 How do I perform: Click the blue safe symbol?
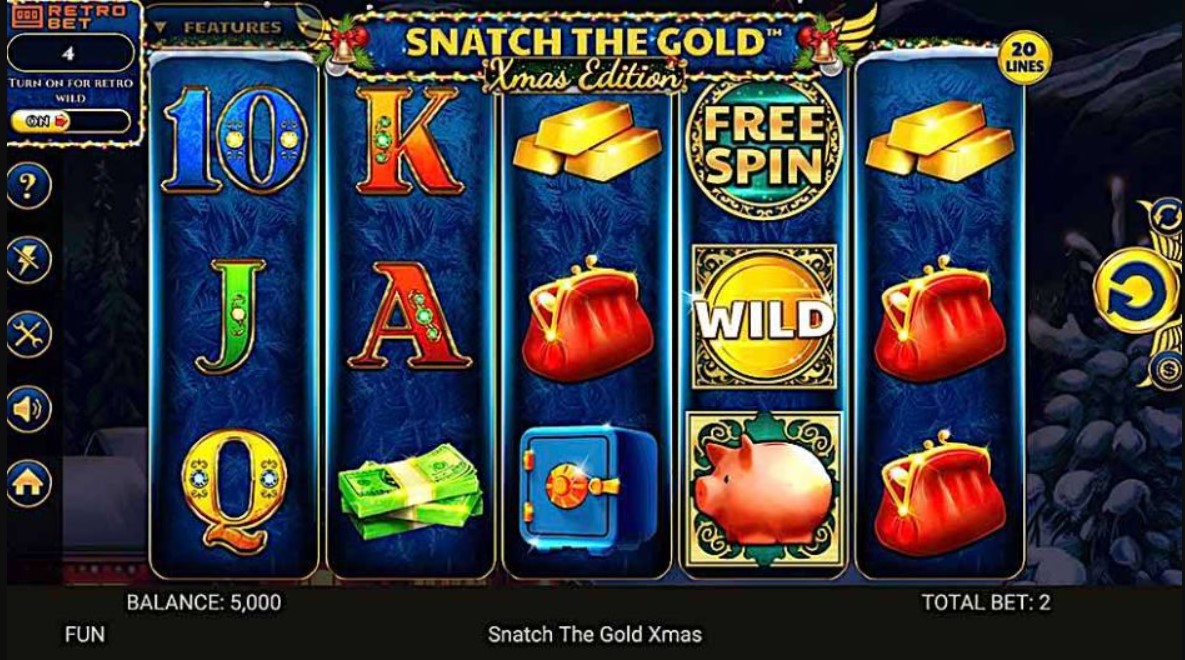click(x=586, y=485)
